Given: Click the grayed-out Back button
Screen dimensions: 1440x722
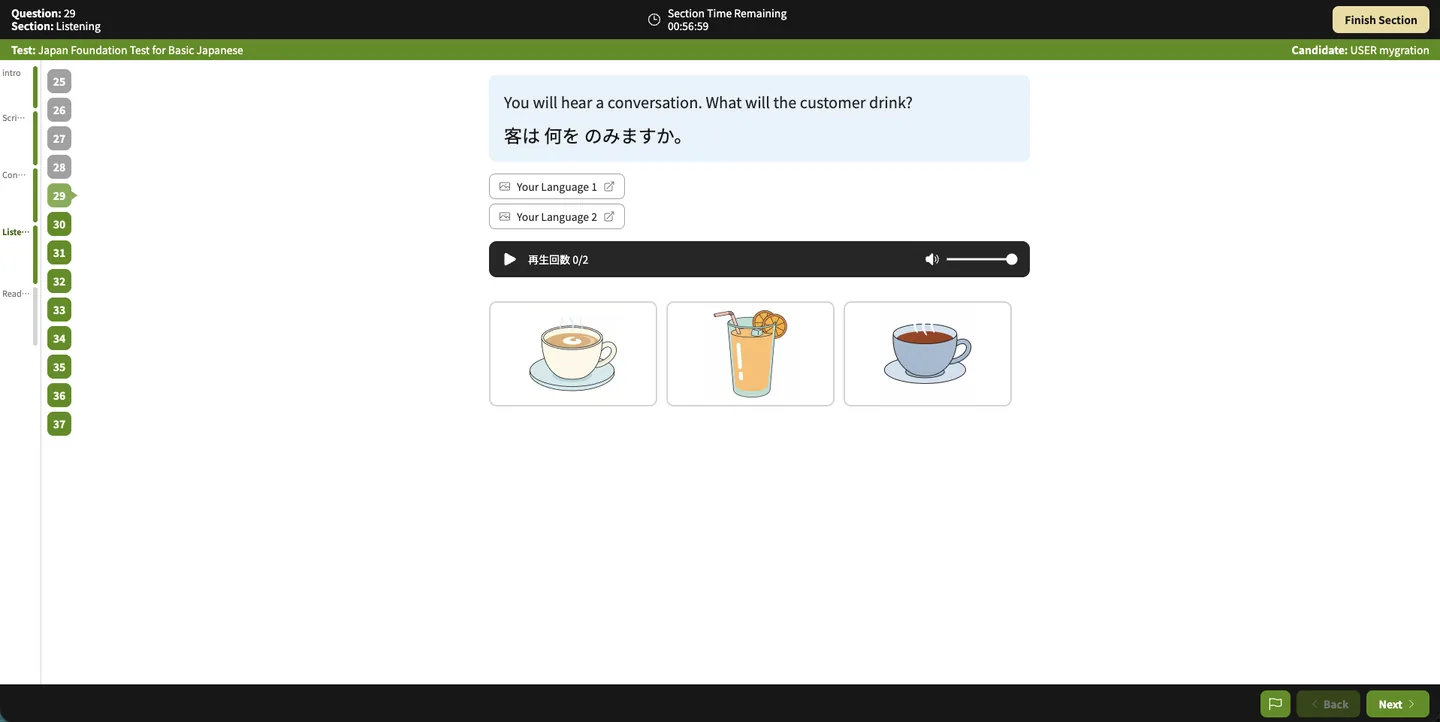Looking at the screenshot, I should [x=1328, y=704].
